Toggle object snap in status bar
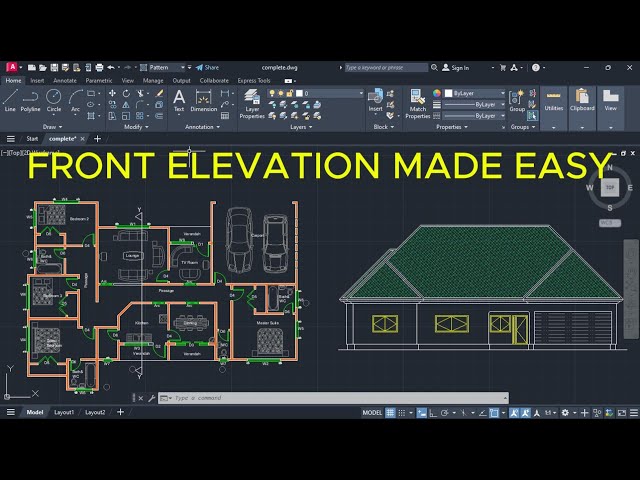Viewport: 640px width, 480px height. (494, 413)
